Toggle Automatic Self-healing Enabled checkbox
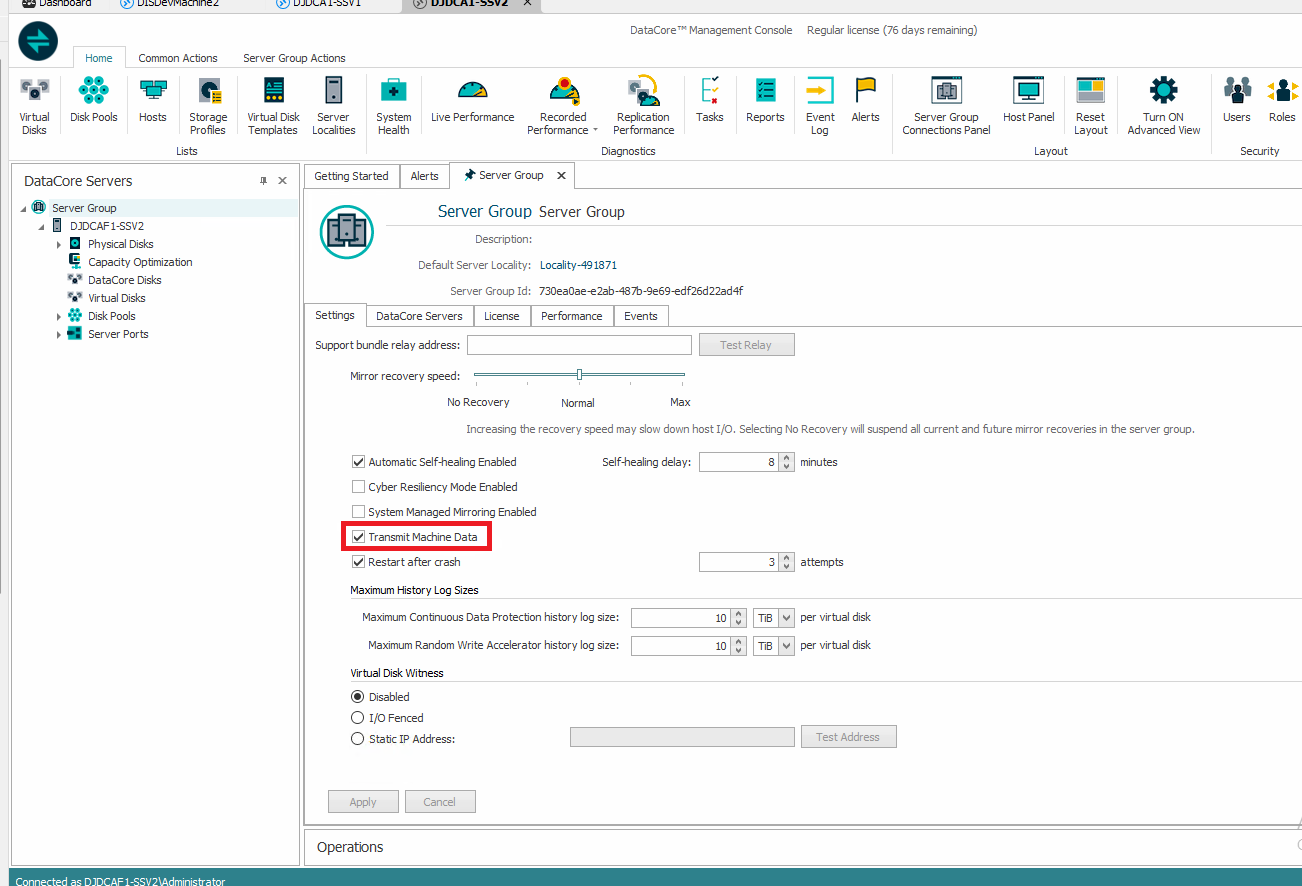This screenshot has width=1302, height=886. [x=359, y=462]
